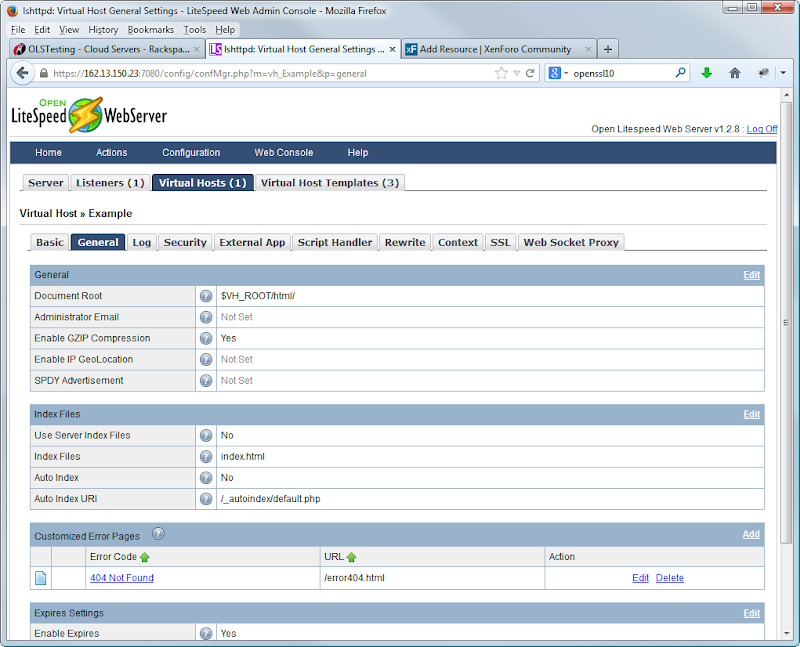Open the Log sub-tab

(x=141, y=242)
